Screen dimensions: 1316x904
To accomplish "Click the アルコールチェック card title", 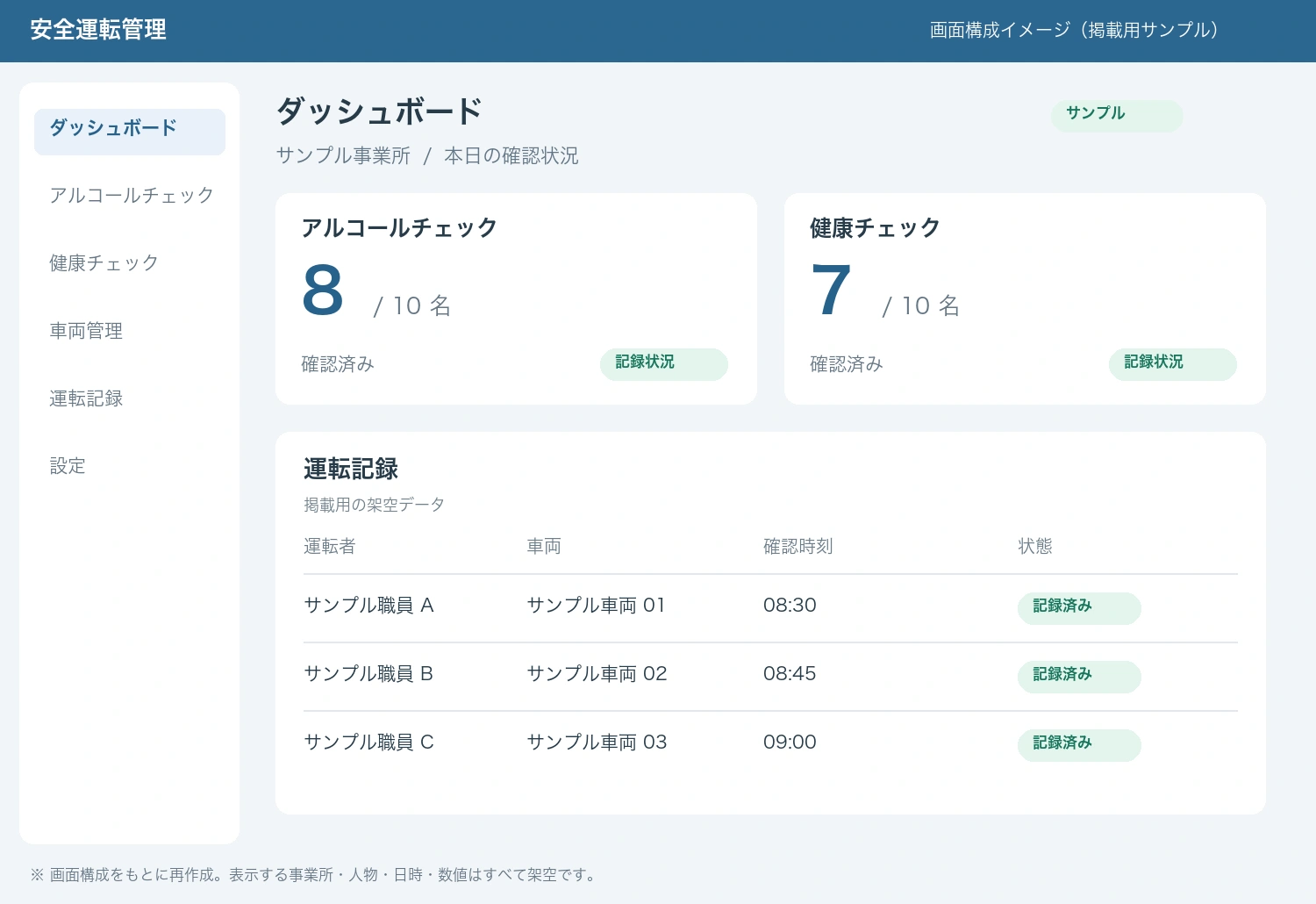I will tap(399, 228).
